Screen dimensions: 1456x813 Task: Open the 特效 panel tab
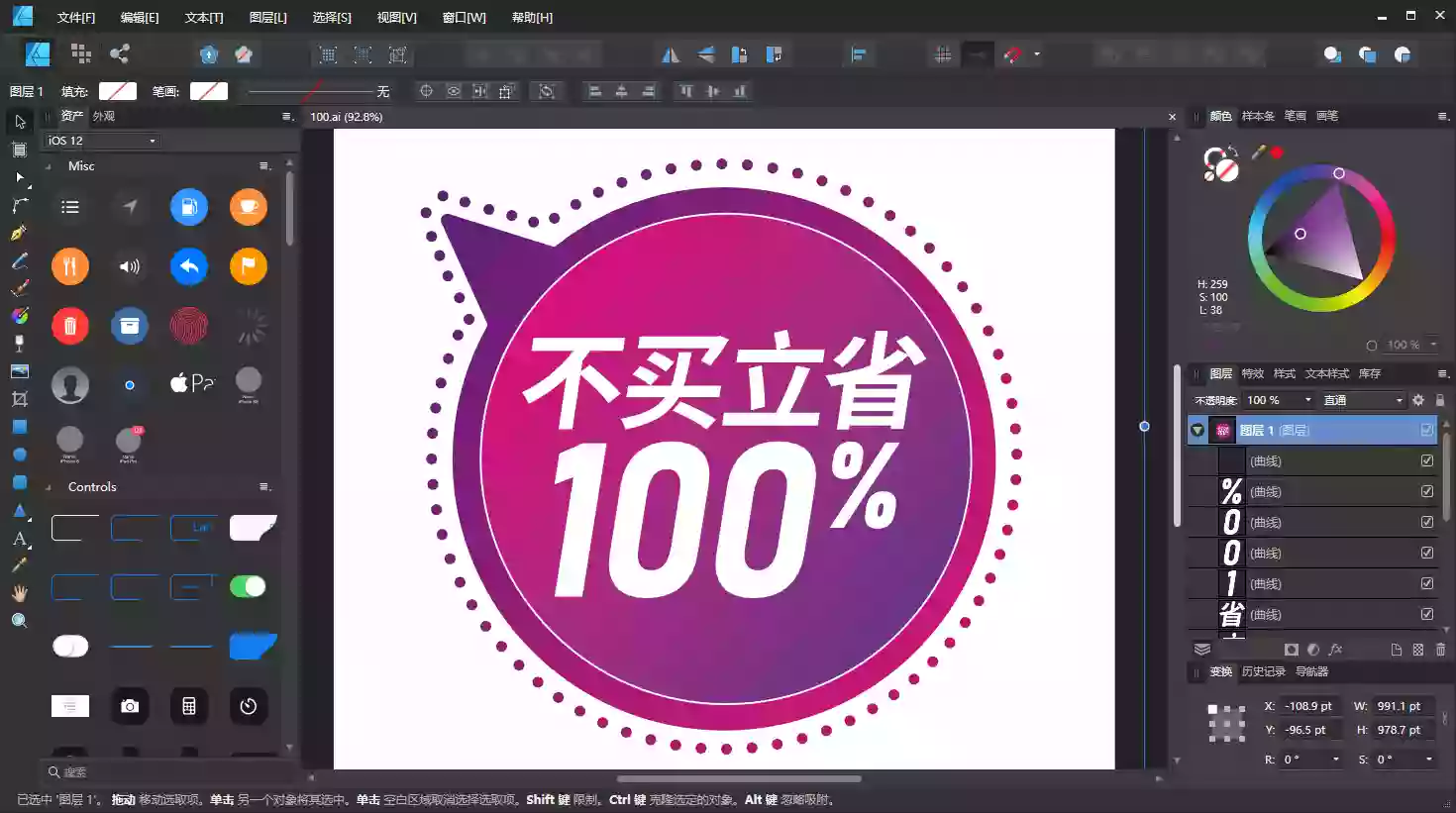click(x=1251, y=373)
